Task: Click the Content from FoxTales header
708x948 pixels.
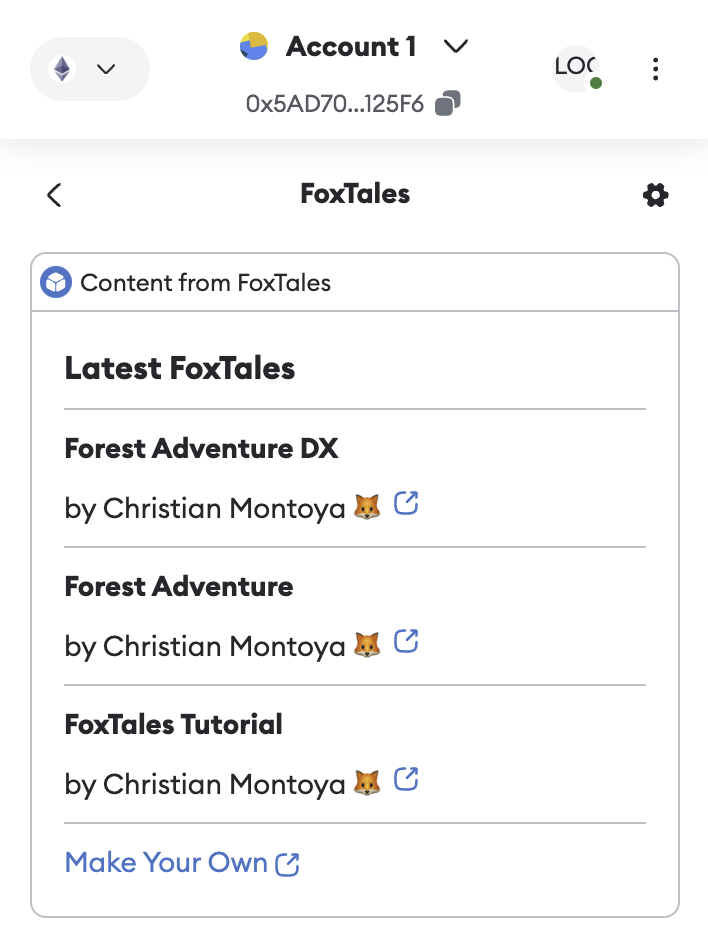Action: tap(207, 283)
